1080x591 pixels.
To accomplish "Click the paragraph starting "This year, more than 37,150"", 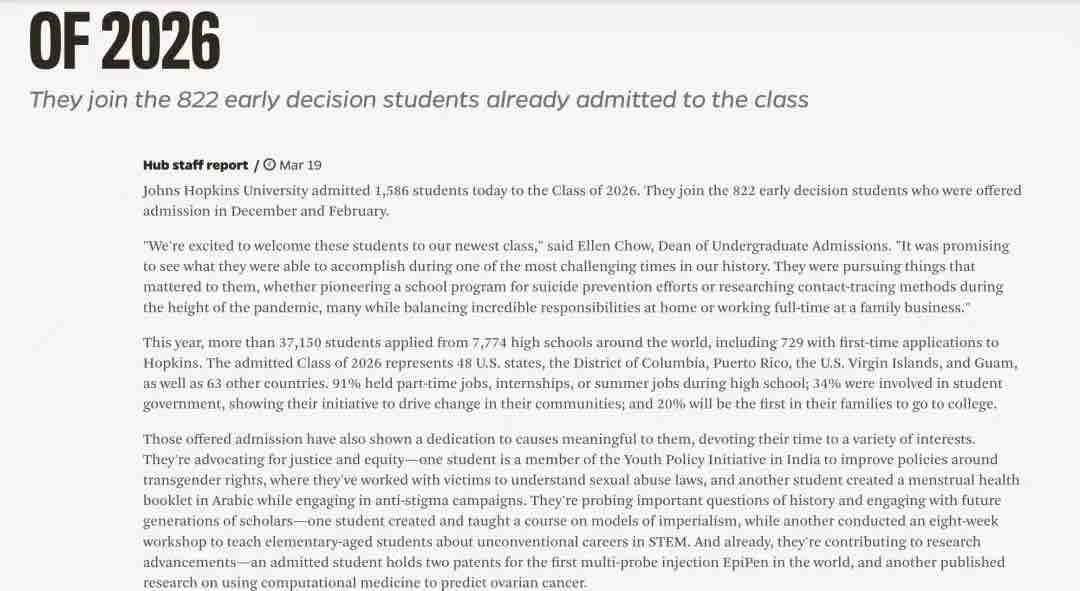I will click(x=580, y=373).
